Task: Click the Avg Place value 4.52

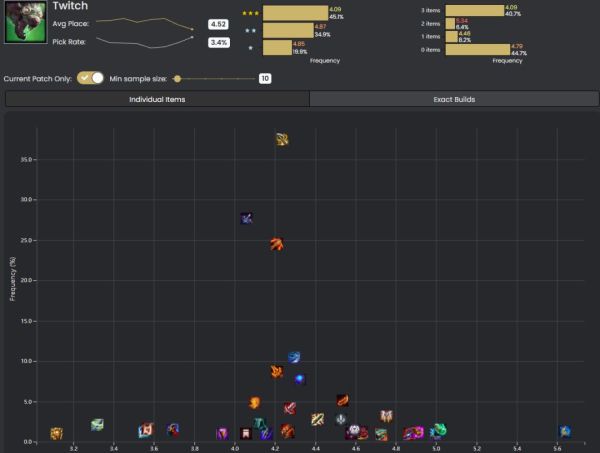Action: click(218, 24)
